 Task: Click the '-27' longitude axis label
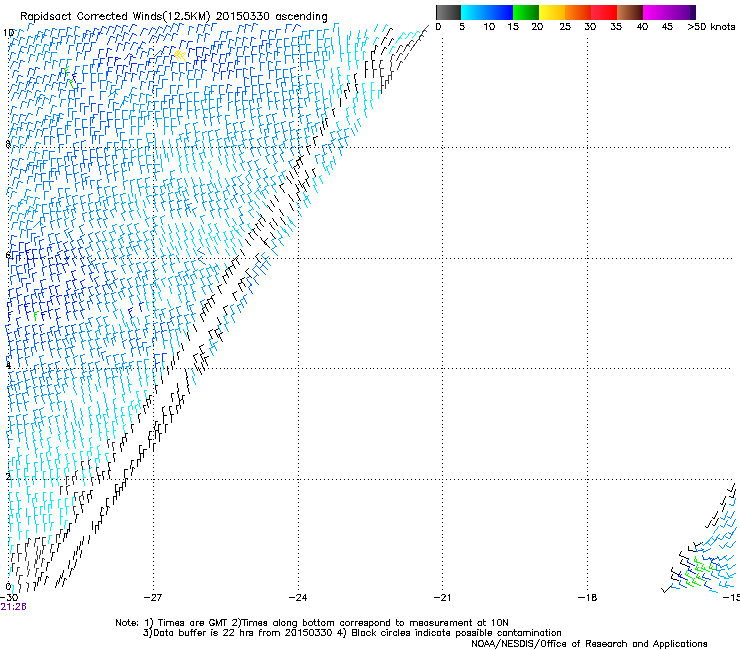pyautogui.click(x=152, y=598)
